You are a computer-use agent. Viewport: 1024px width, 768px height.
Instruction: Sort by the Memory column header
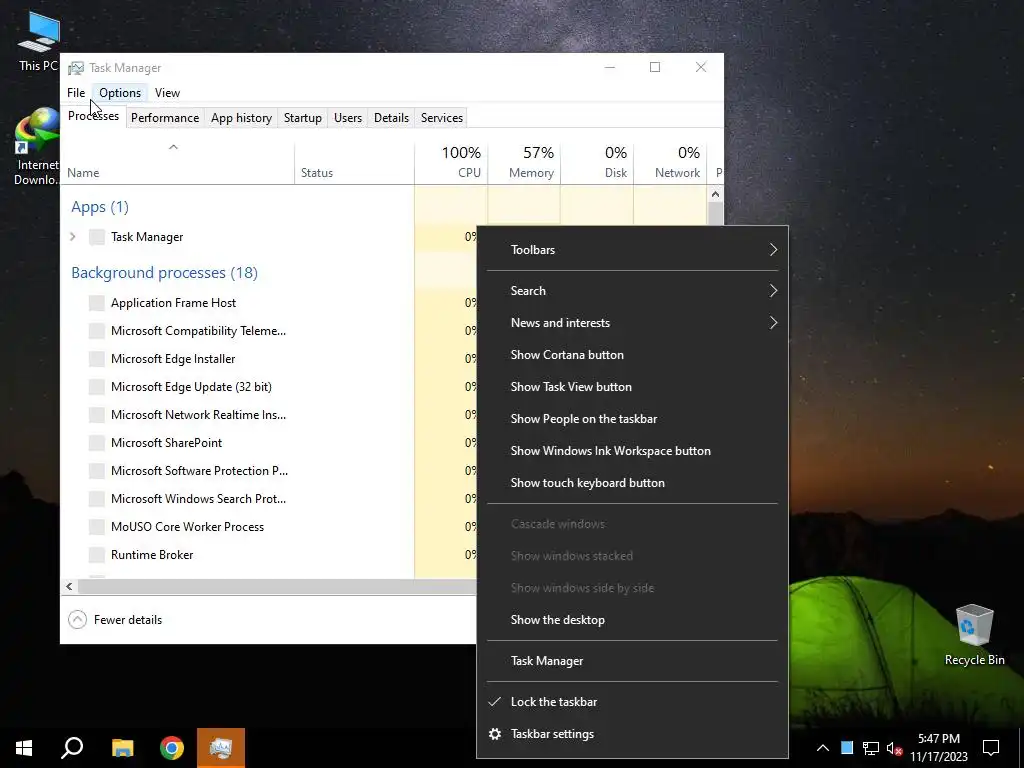point(524,163)
